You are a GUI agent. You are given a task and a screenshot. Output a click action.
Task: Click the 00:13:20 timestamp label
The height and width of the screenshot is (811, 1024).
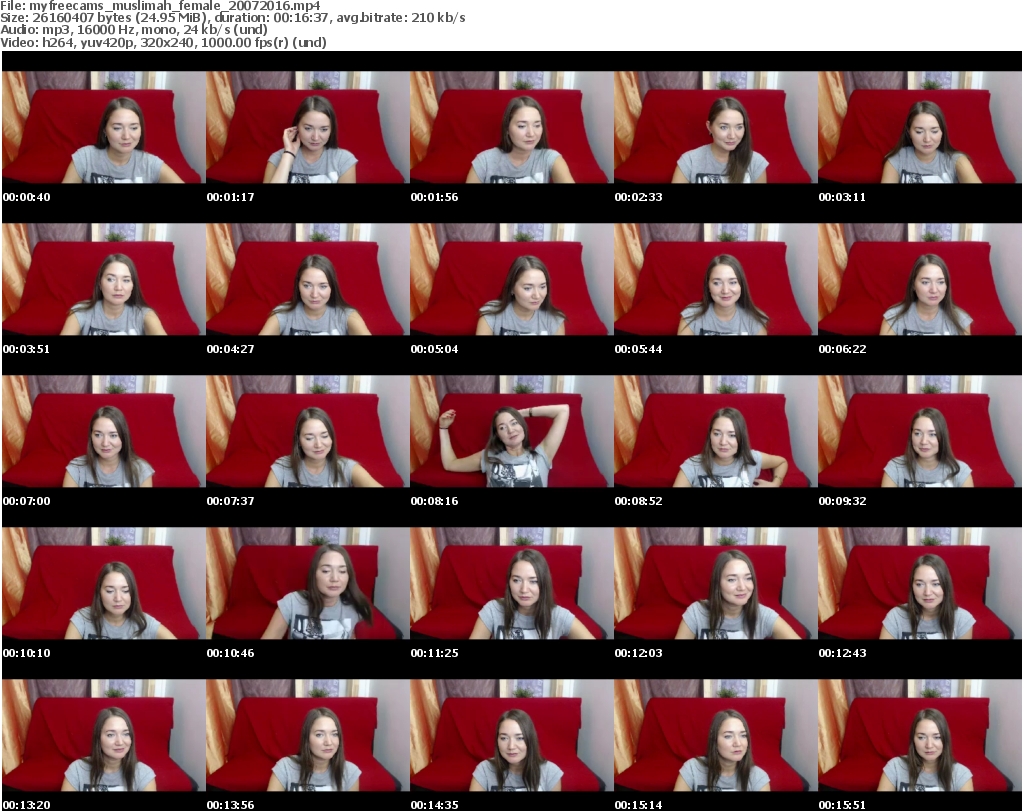click(x=26, y=805)
